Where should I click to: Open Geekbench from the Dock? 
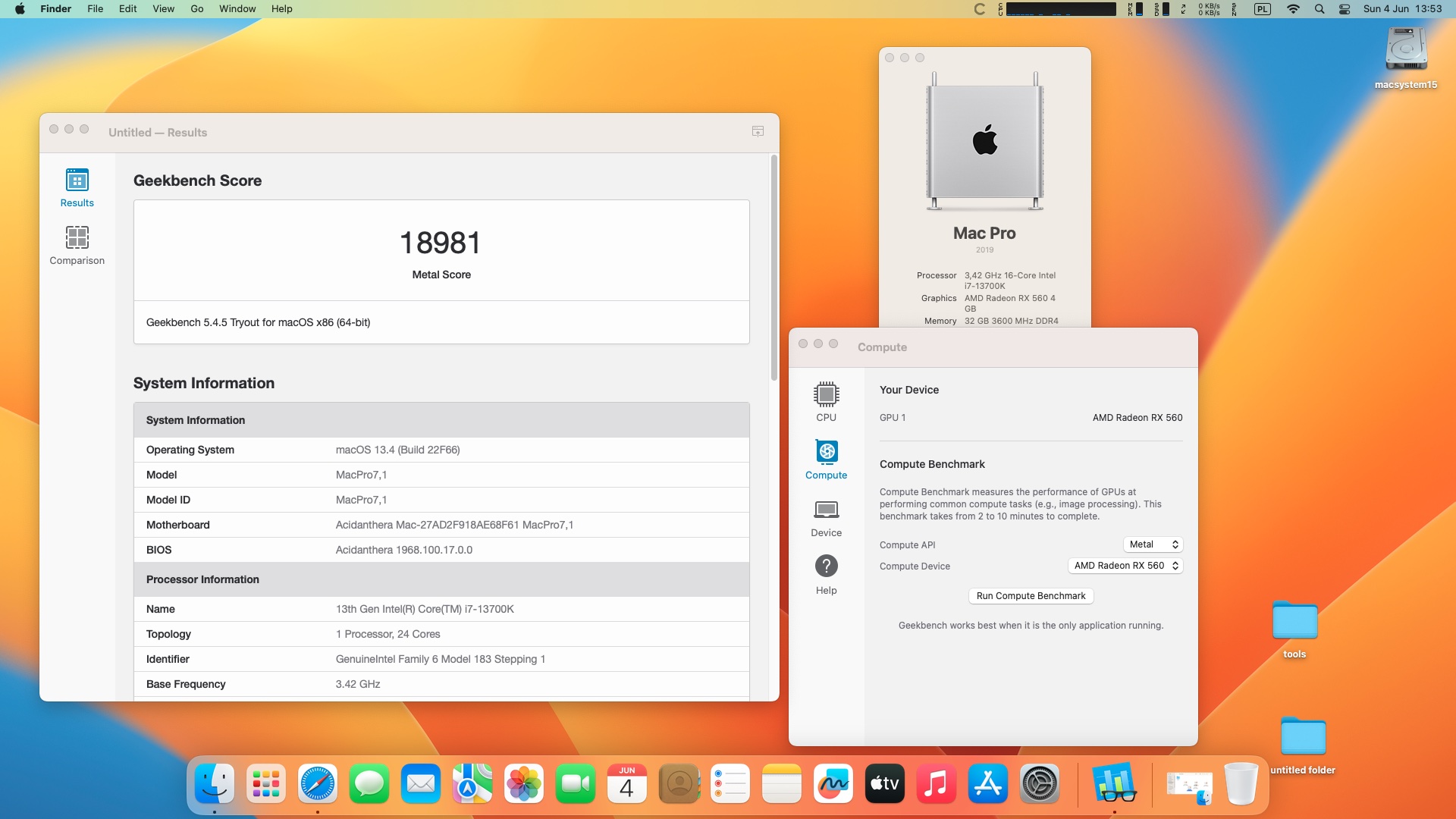(x=1114, y=783)
